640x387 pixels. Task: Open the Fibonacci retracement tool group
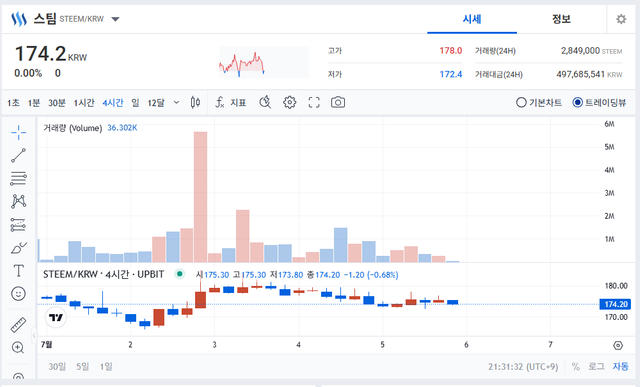18,178
